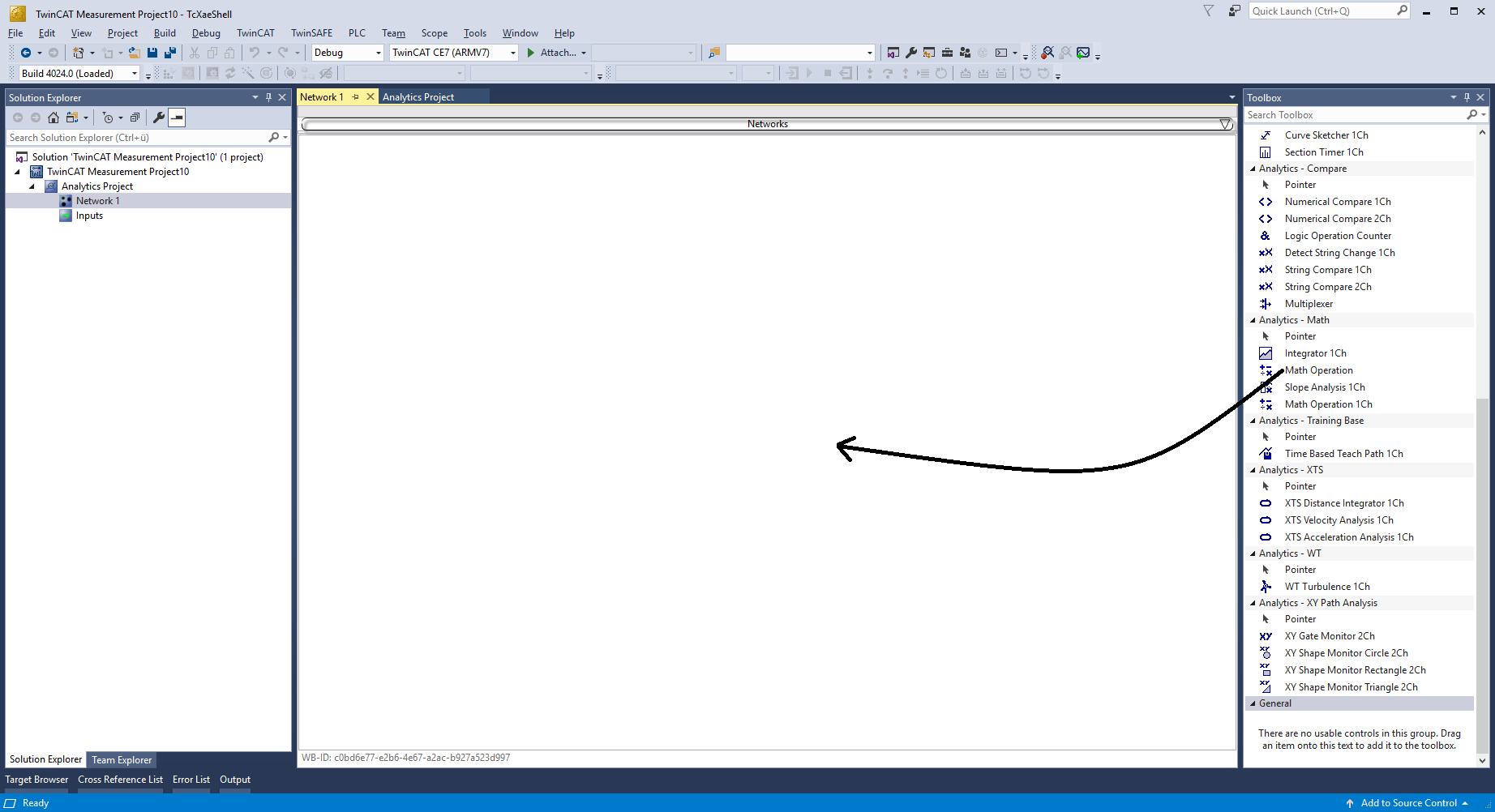Screen dimensions: 1495x812
Task: Collapse the Analytics Project tree node
Action: coord(32,186)
